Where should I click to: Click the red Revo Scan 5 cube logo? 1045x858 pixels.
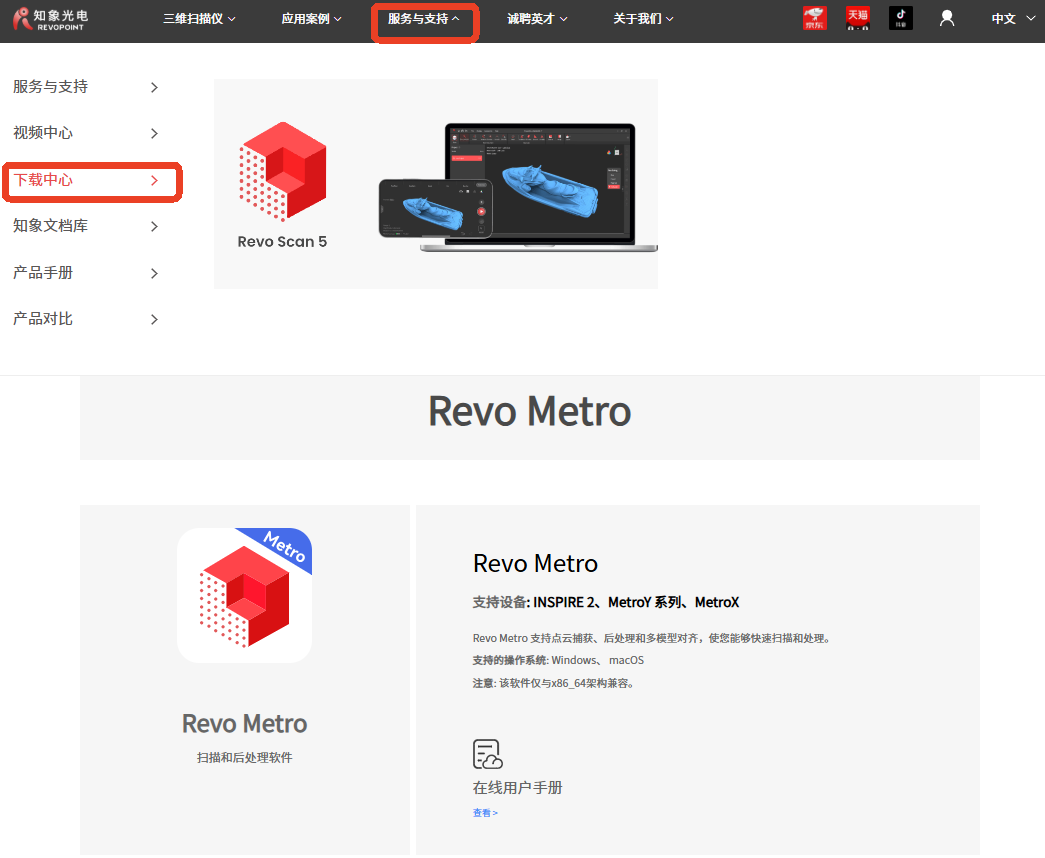click(283, 170)
